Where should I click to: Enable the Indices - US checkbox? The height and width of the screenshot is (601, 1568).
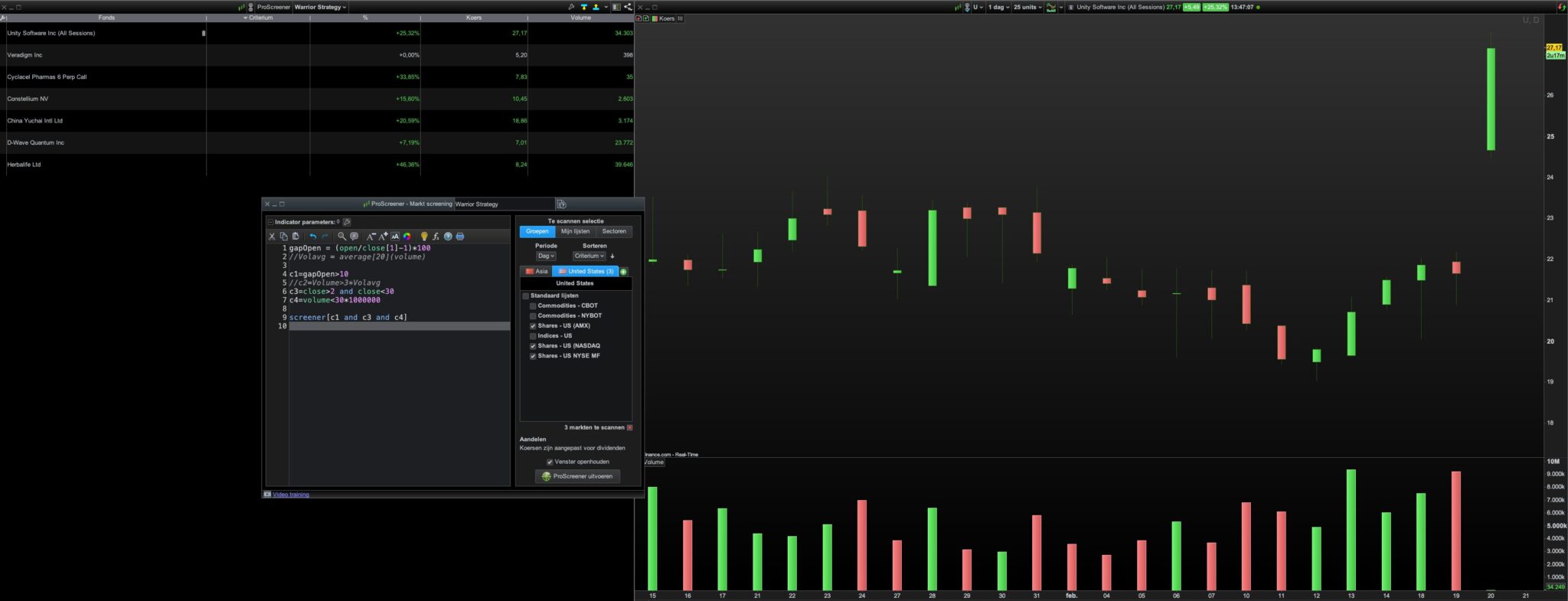tap(533, 336)
